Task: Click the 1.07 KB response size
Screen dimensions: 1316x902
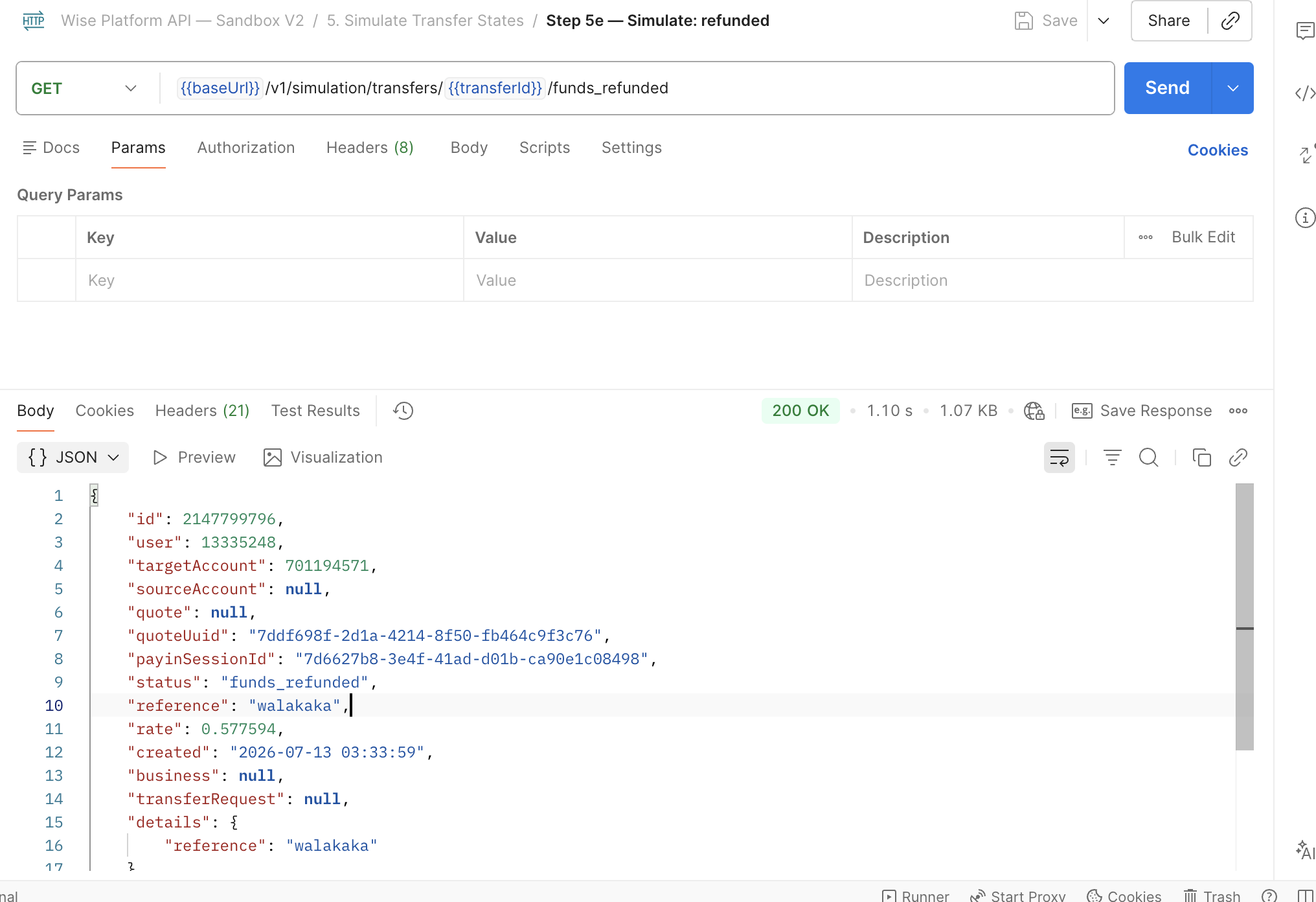Action: [968, 411]
